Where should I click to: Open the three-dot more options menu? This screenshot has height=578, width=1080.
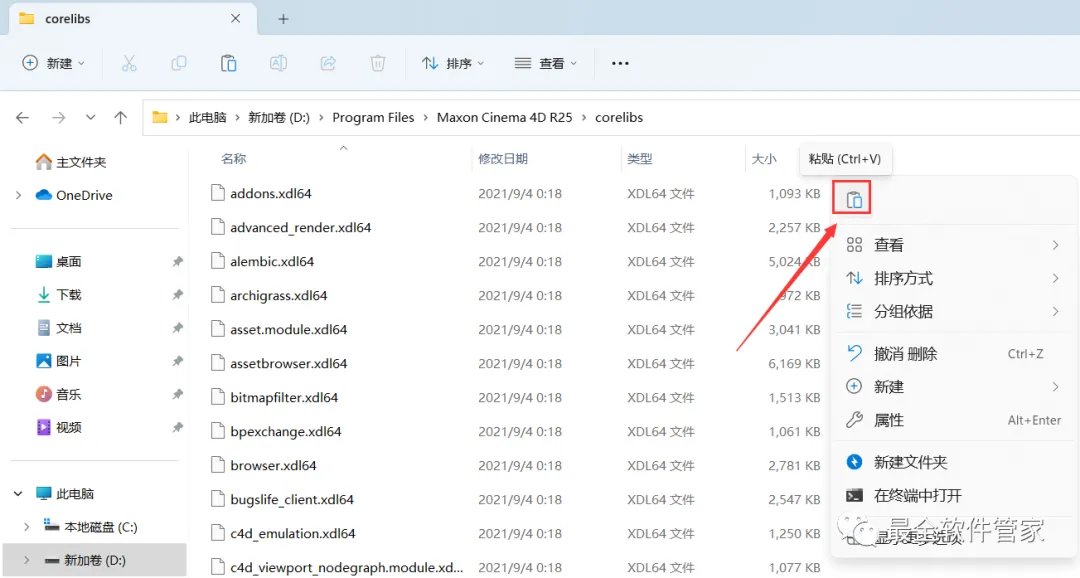tap(620, 63)
